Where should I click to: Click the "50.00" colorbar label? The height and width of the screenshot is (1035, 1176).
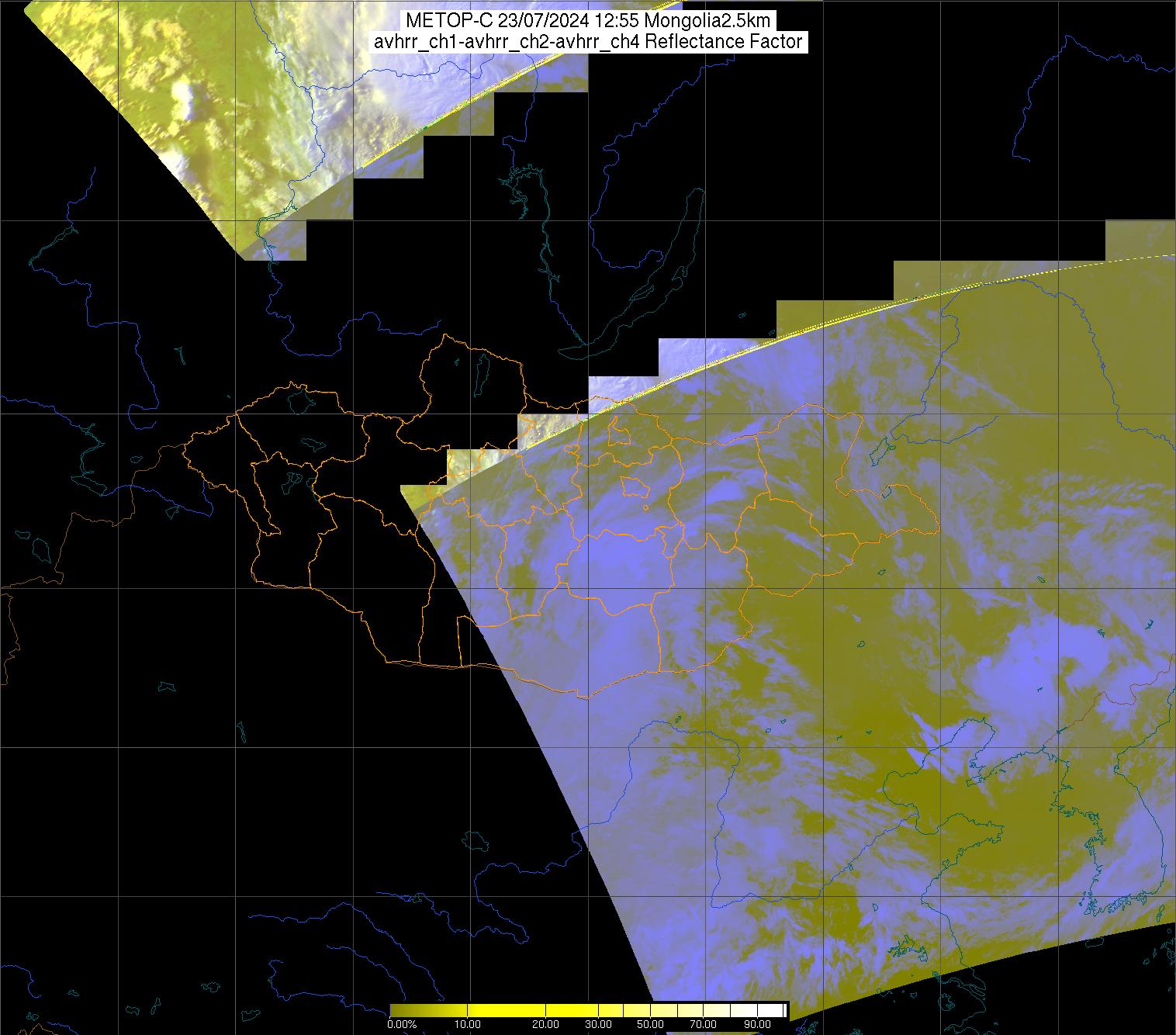pos(650,1024)
